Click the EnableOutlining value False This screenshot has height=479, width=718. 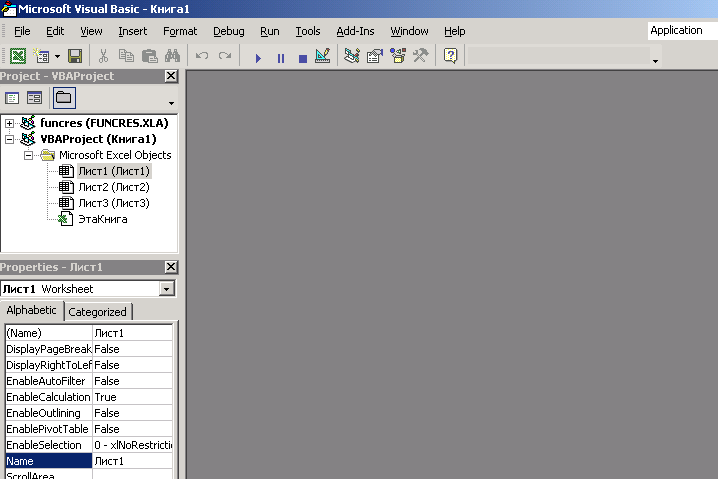(132, 413)
